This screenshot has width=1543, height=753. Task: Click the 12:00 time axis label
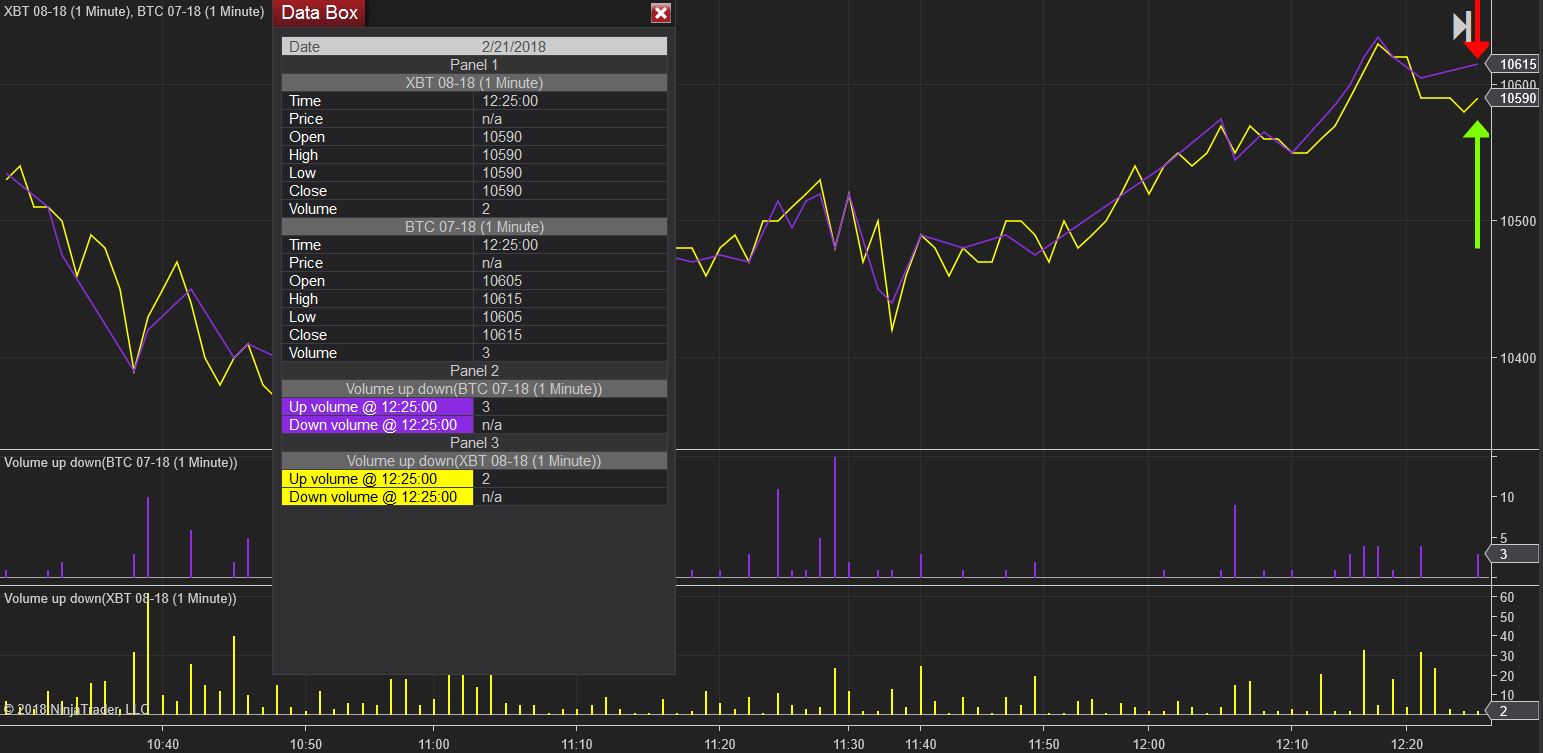click(1149, 744)
